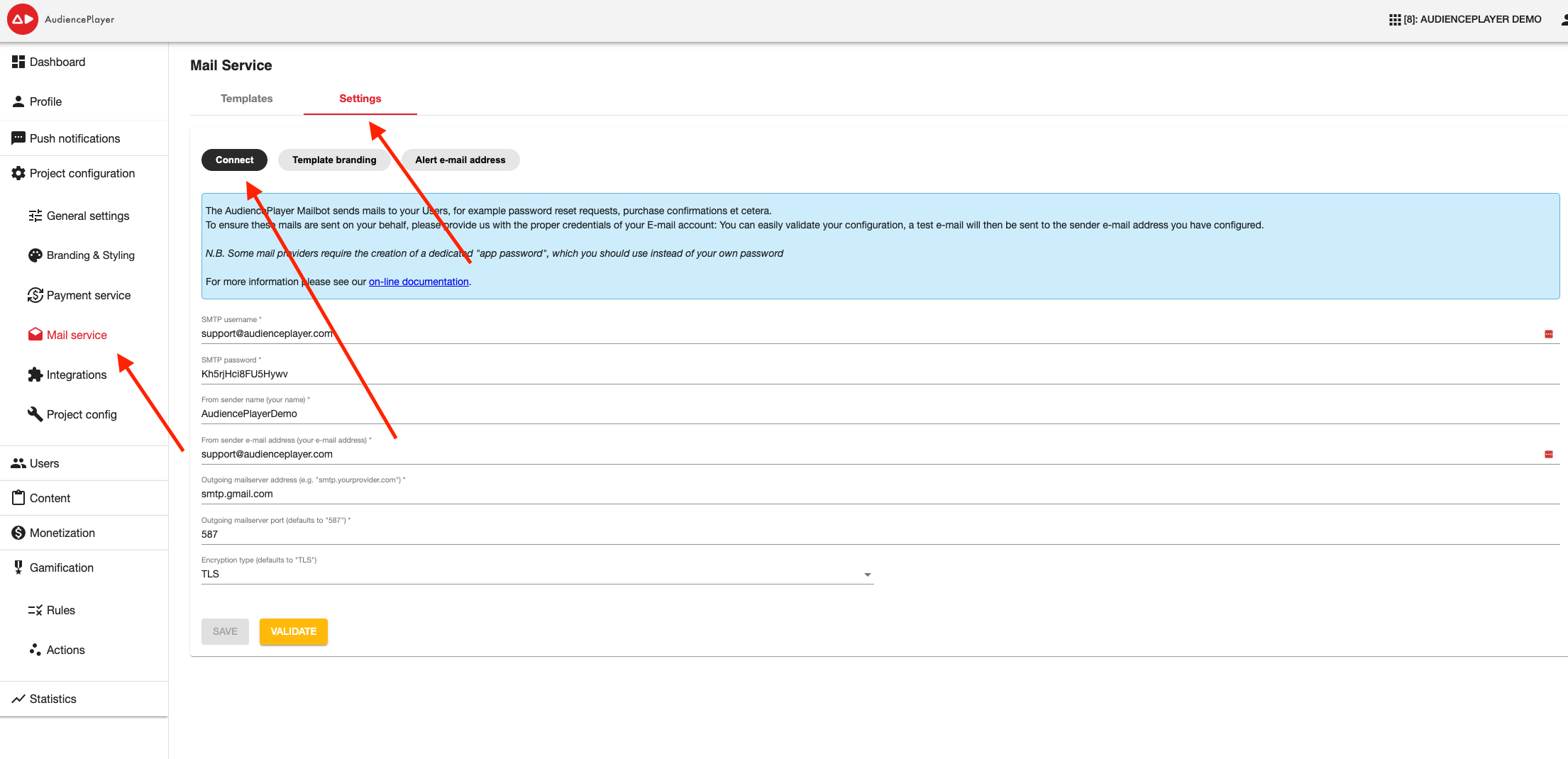Screen dimensions: 1568x759
Task: Open the Dashboard grid icon
Action: [18, 62]
